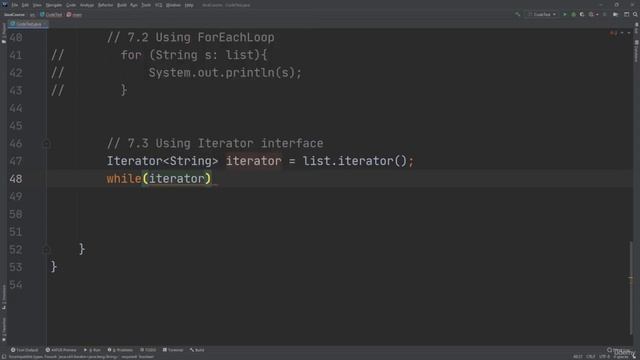Open the Structure tool window stripe
This screenshot has width=640, height=360.
tap(4, 297)
